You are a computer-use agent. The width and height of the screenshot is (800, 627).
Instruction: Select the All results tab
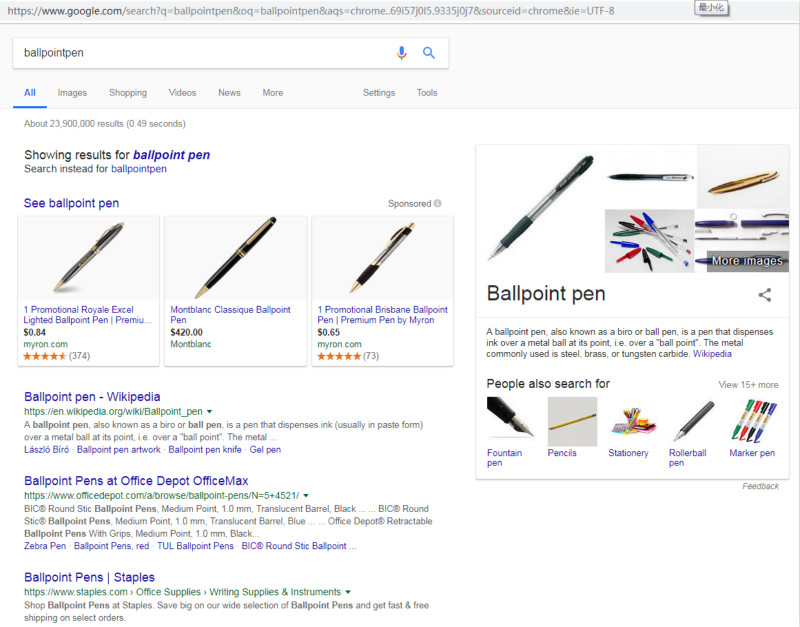(30, 92)
